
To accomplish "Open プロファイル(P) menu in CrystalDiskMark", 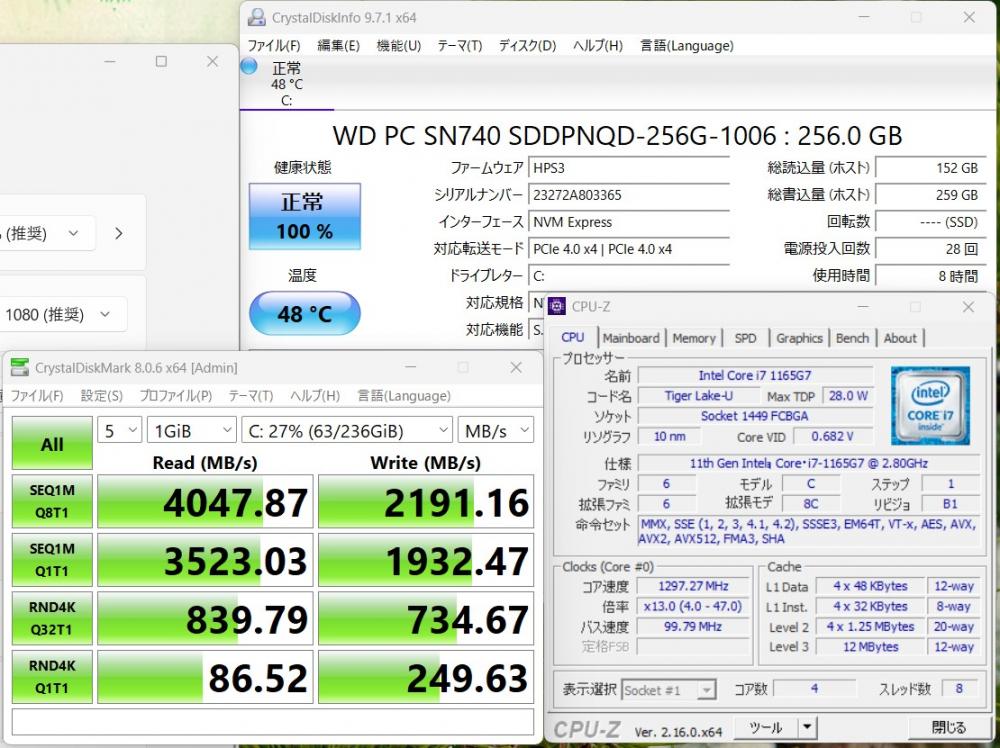I will coord(175,396).
